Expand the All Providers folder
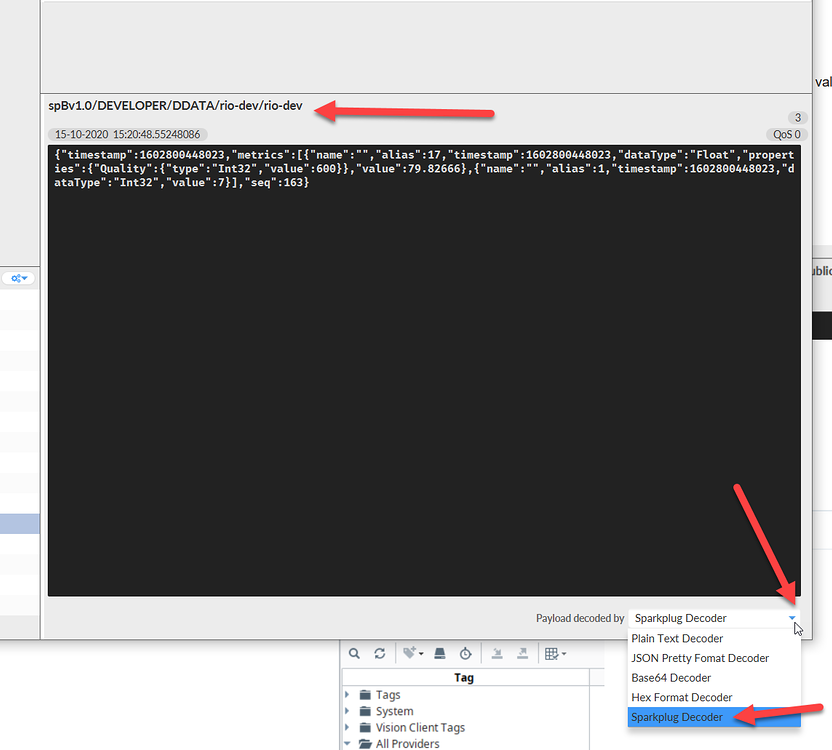Viewport: 832px width, 750px height. pyautogui.click(x=347, y=743)
